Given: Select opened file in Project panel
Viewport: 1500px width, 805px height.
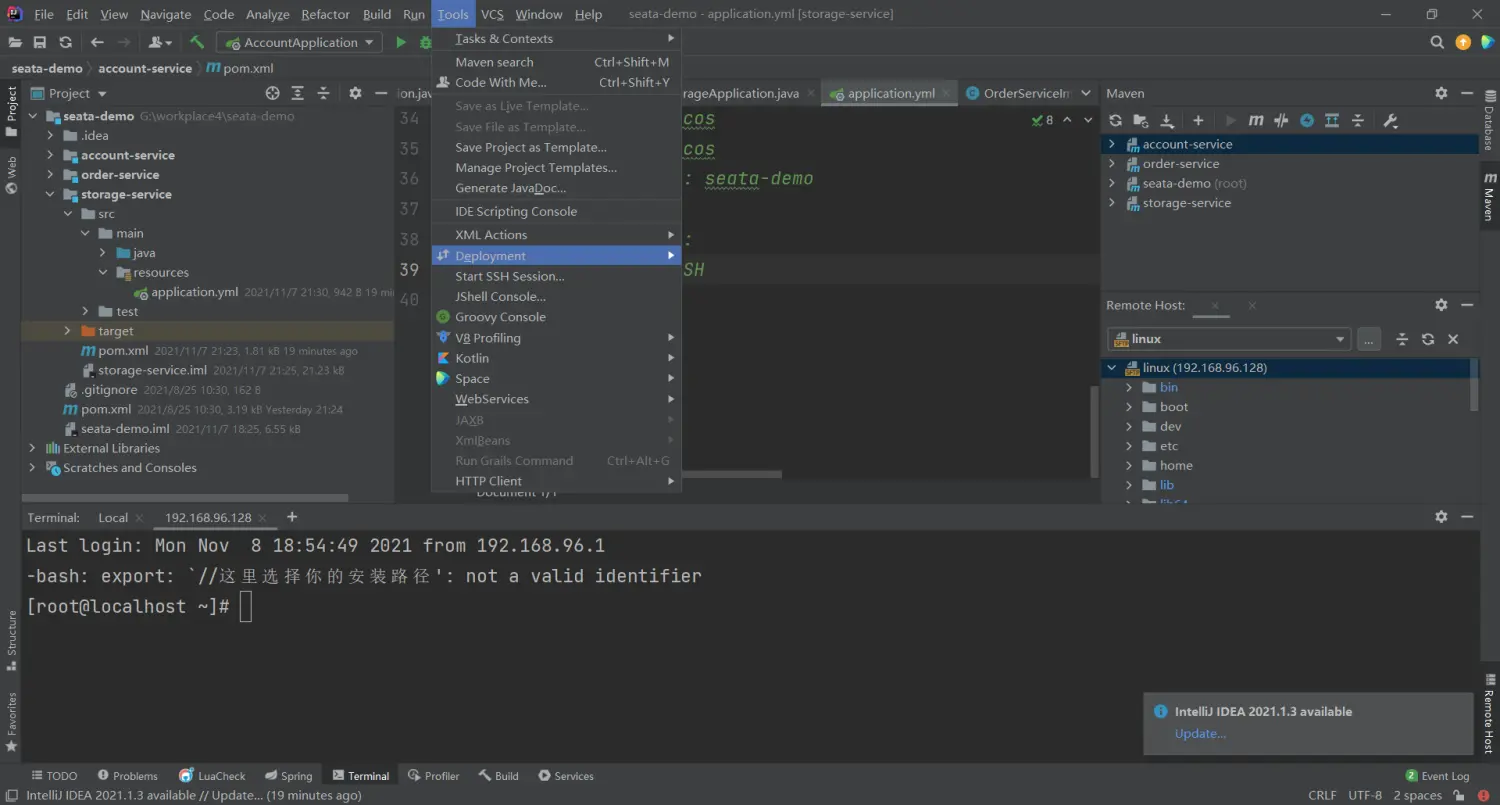Looking at the screenshot, I should 272,93.
